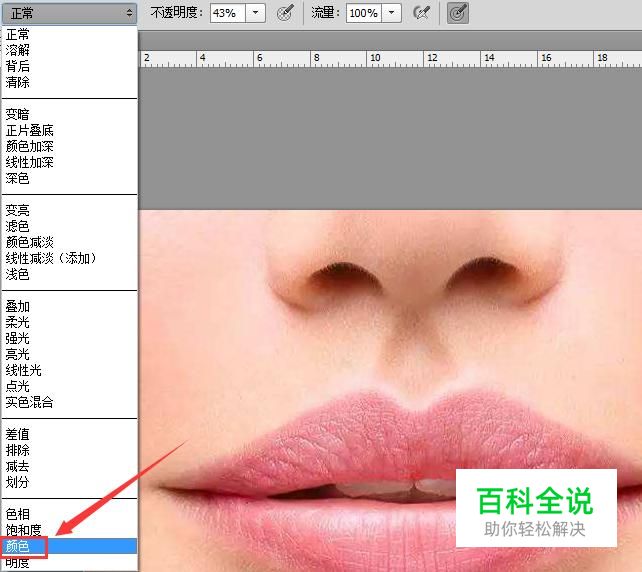642x572 pixels.
Task: Select 溶解 blend mode
Action: point(69,50)
